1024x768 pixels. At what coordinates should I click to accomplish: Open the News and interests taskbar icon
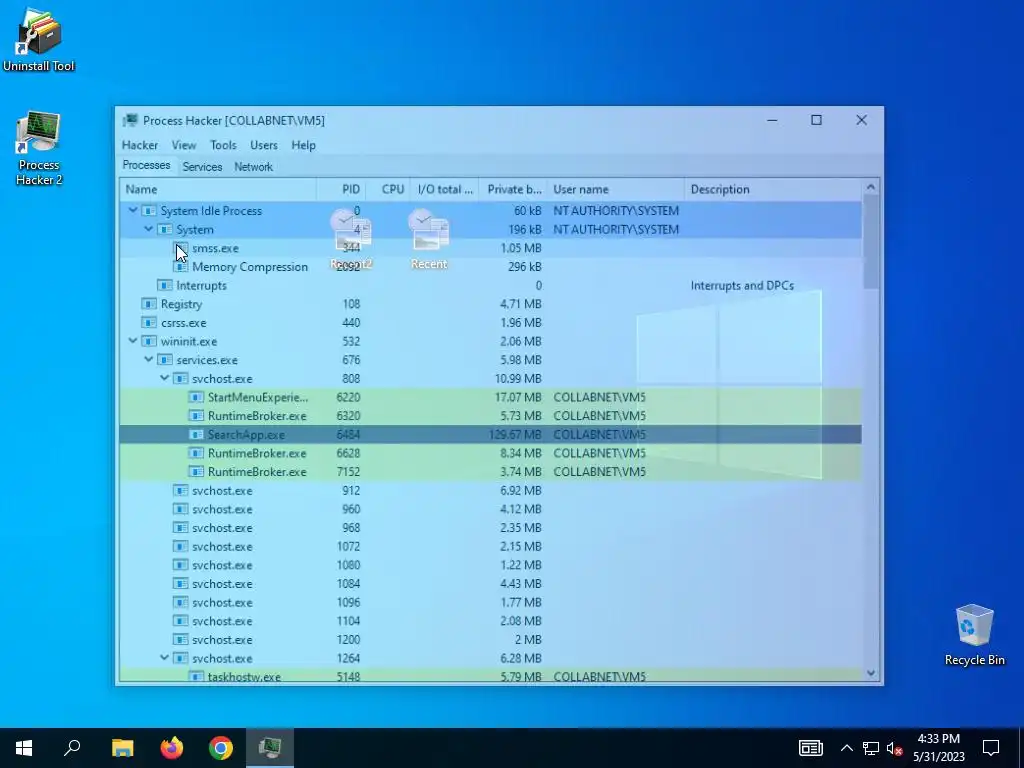(x=810, y=748)
